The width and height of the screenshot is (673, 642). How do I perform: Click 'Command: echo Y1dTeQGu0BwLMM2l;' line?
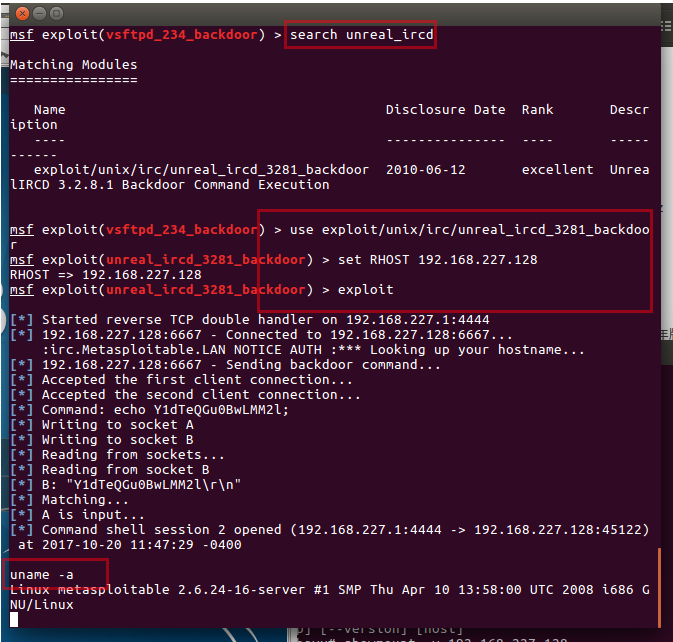tap(149, 410)
